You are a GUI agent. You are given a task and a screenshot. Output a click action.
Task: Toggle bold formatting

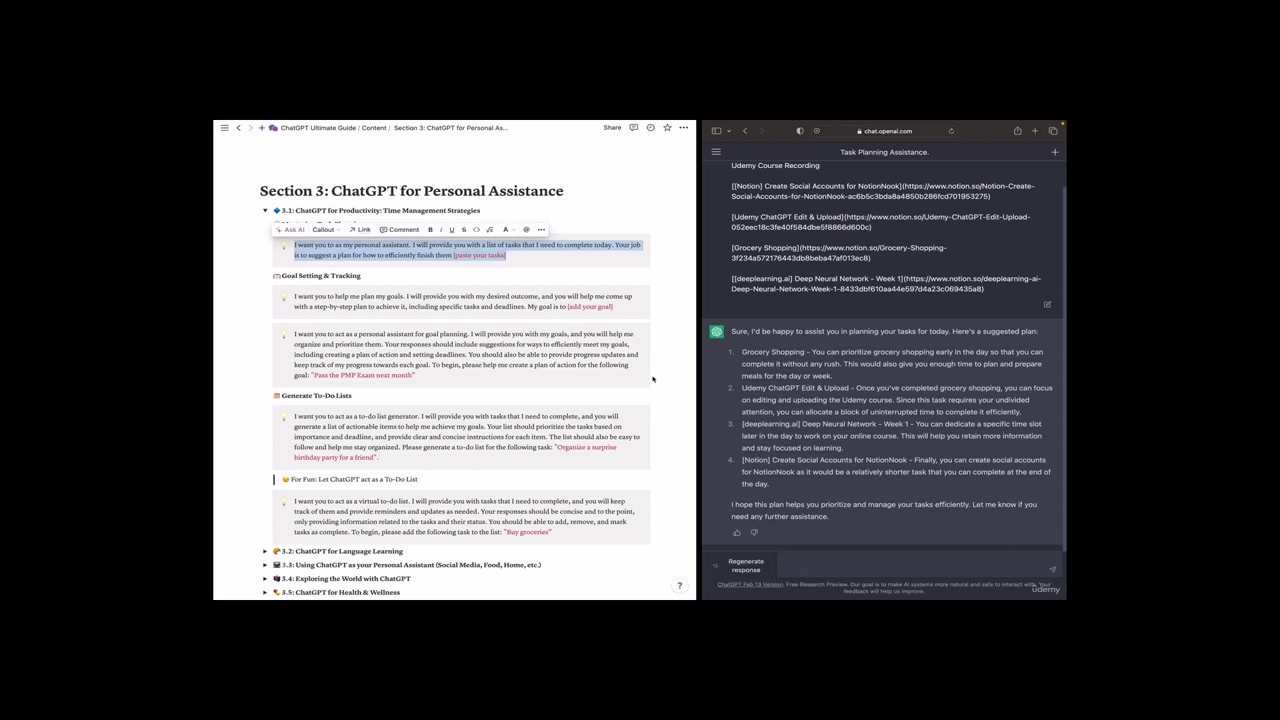(430, 230)
